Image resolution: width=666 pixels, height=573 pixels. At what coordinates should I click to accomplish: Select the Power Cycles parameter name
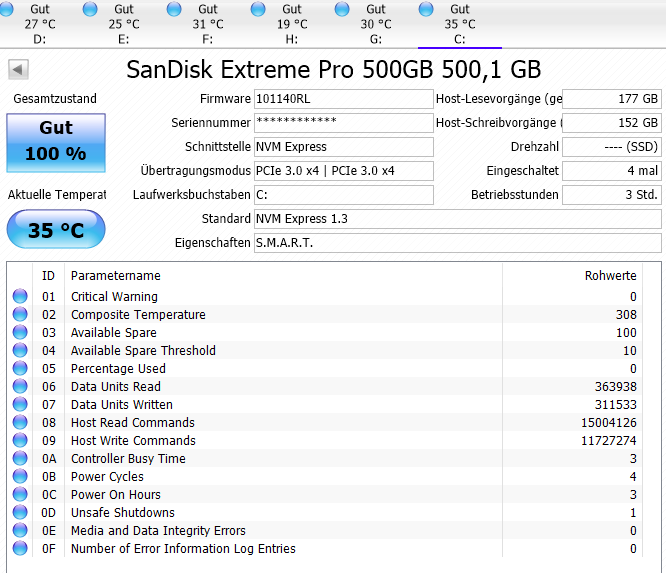pyautogui.click(x=107, y=477)
